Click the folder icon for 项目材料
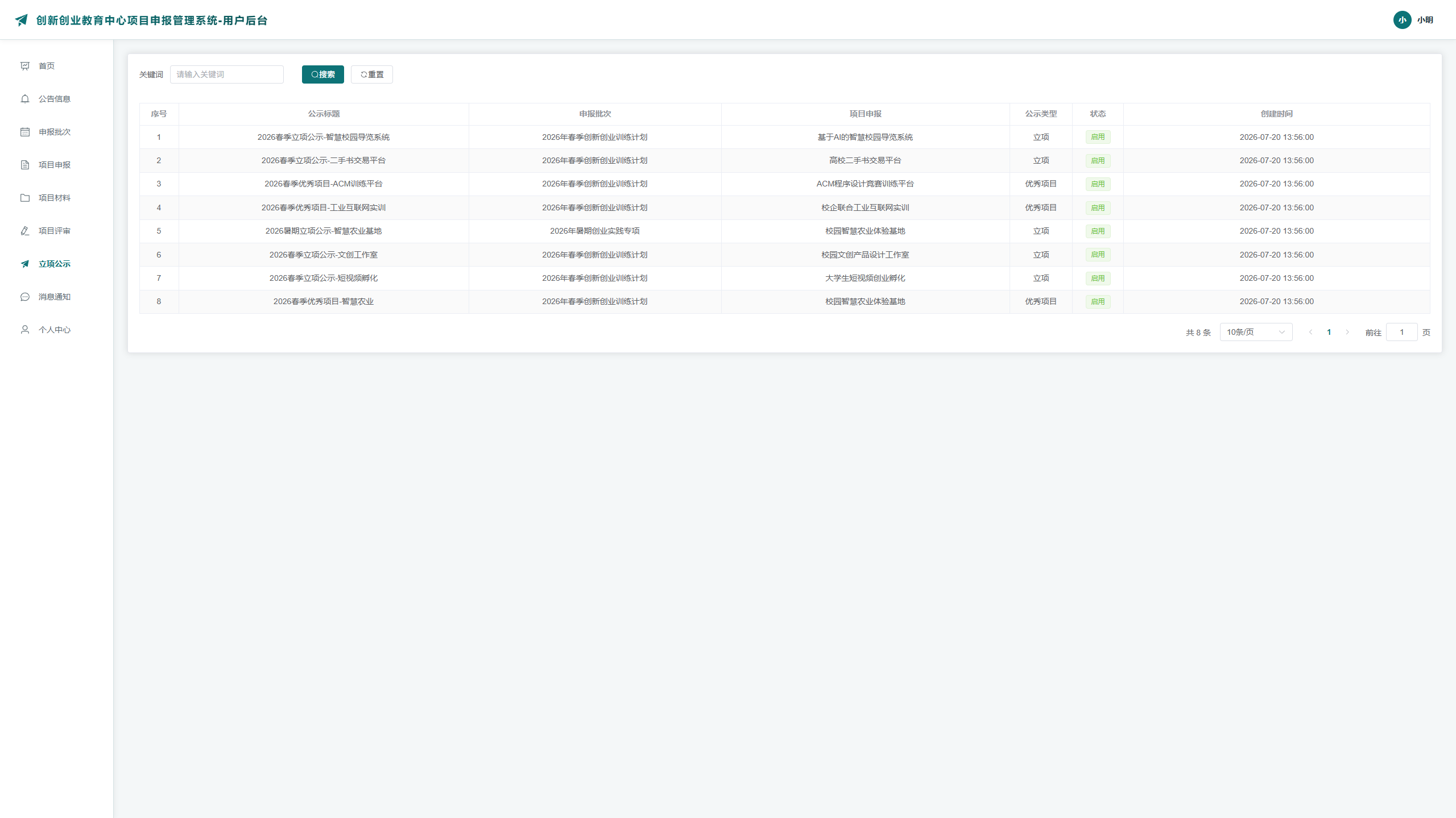Viewport: 1456px width, 818px height. click(x=25, y=198)
